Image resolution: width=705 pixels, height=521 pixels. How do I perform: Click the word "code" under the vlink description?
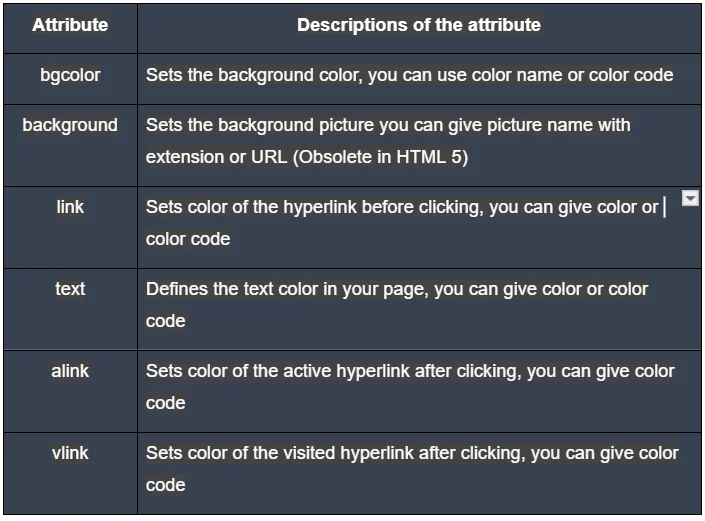166,485
